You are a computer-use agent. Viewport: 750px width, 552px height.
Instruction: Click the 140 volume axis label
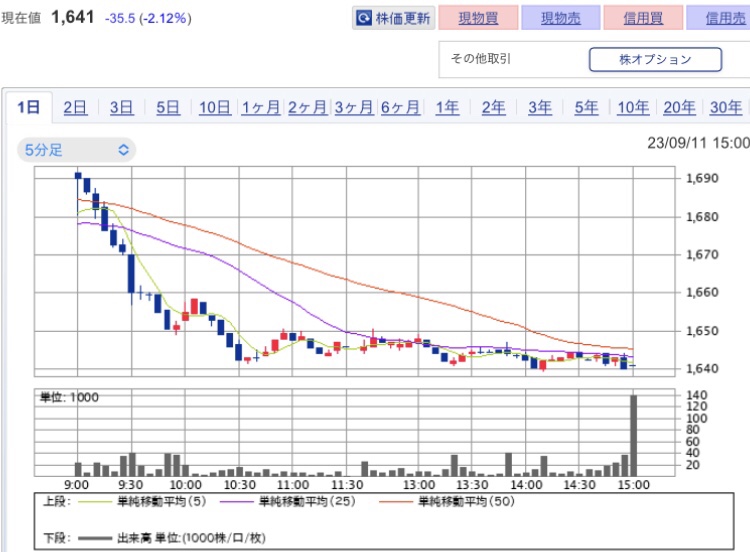[696, 395]
